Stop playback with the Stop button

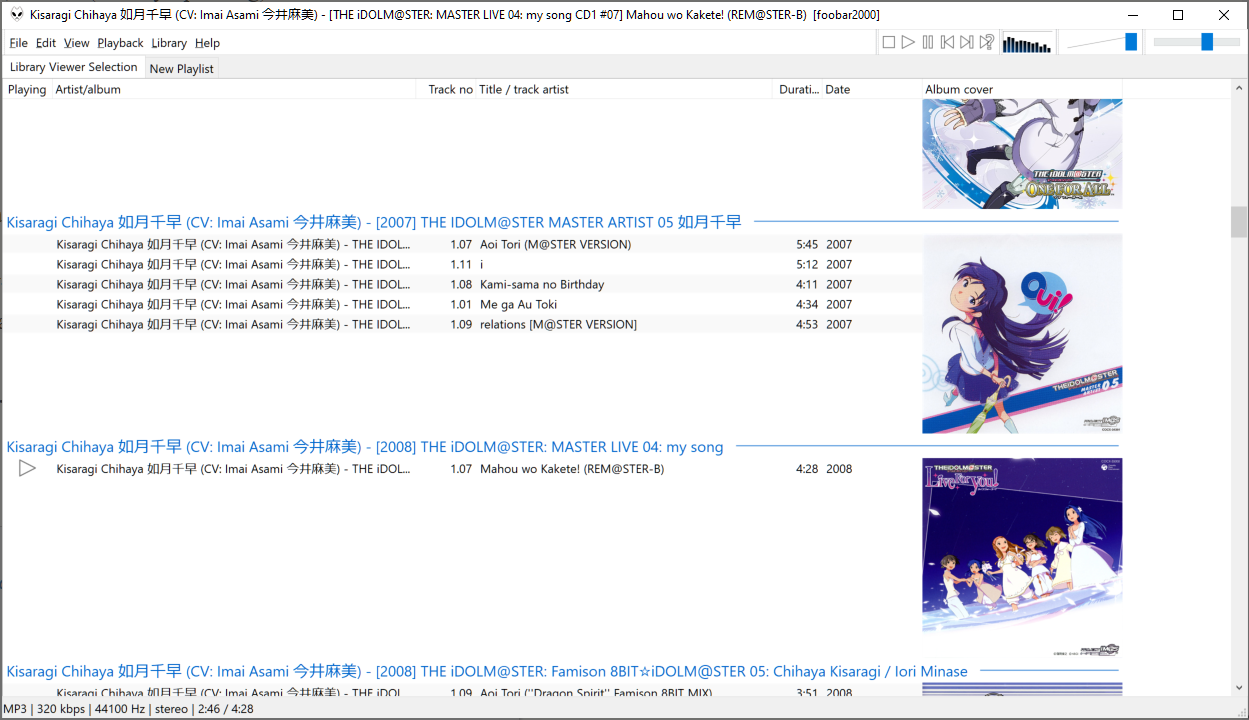point(888,42)
